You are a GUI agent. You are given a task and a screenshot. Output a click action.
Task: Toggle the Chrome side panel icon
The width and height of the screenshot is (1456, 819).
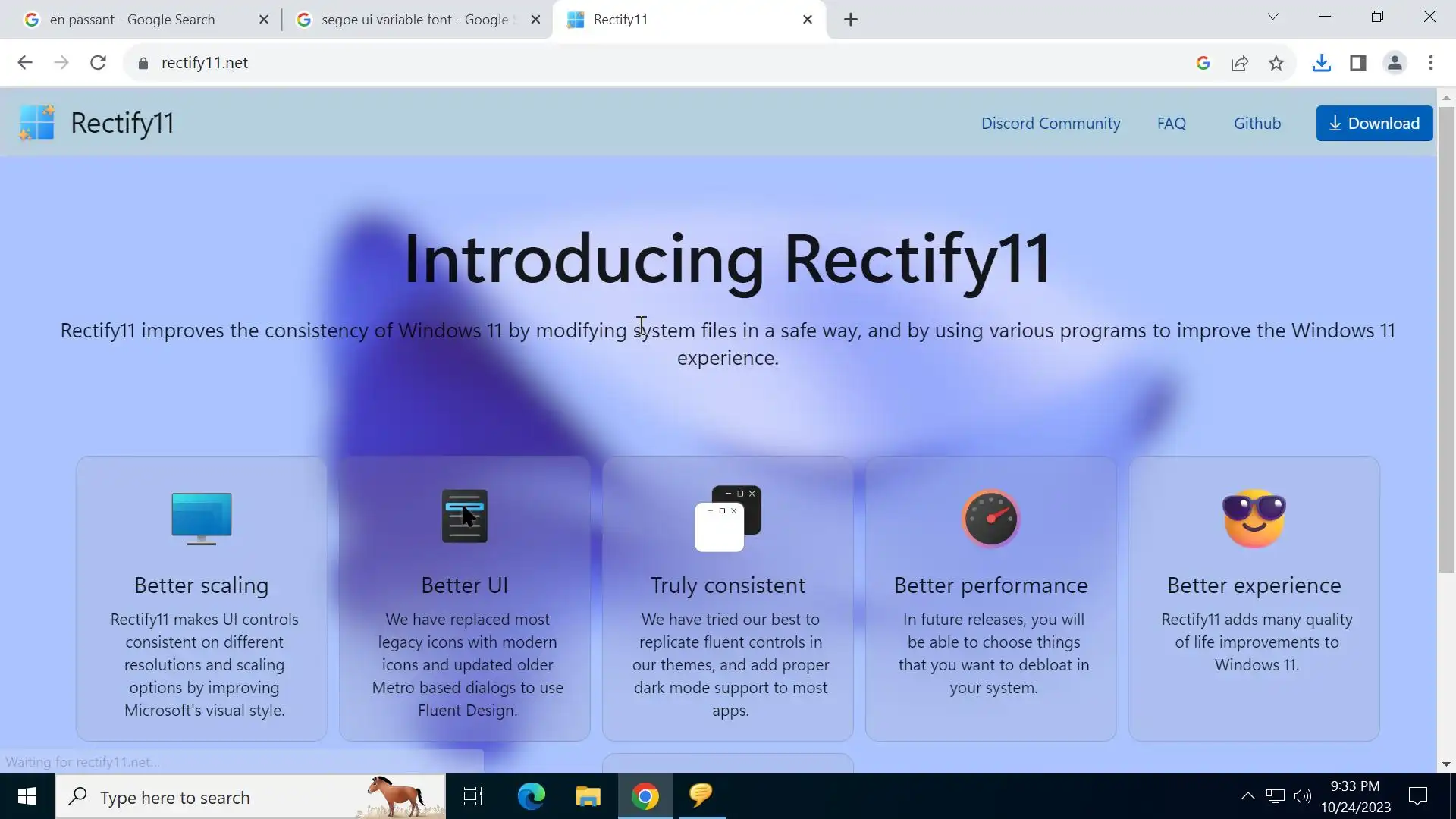point(1357,63)
